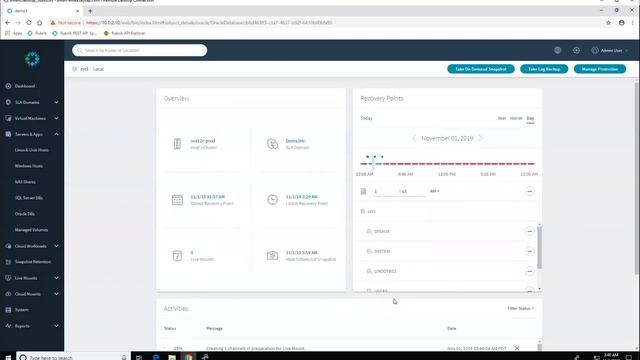
Task: Click Take Log Backup button
Action: coord(544,69)
